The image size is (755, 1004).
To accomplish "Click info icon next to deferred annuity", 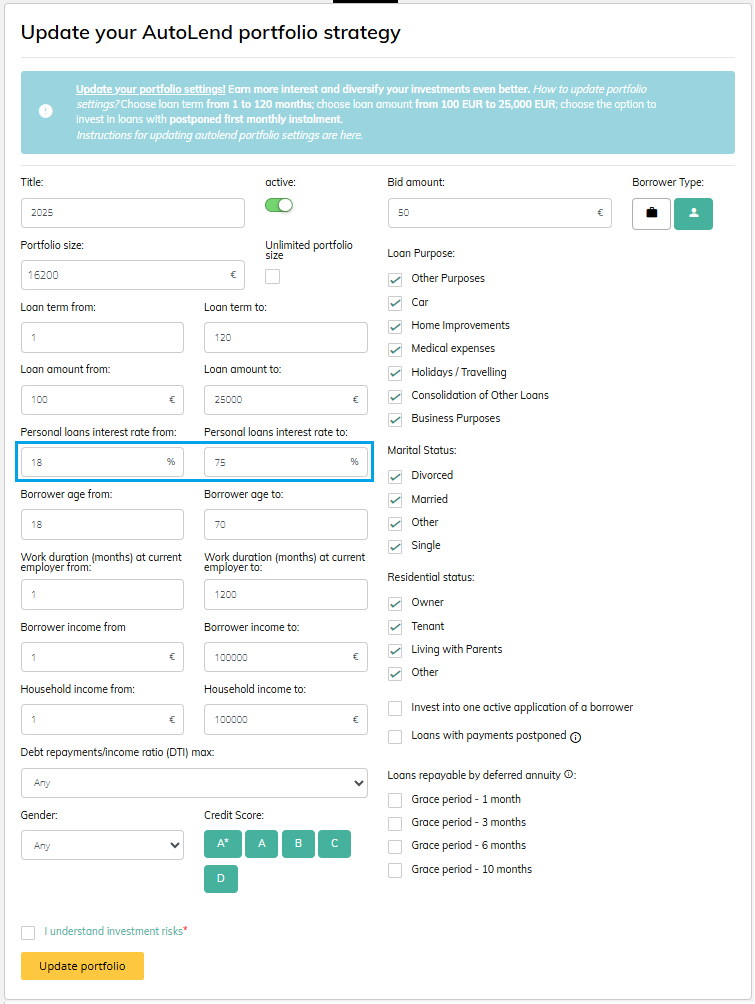I will [x=569, y=774].
